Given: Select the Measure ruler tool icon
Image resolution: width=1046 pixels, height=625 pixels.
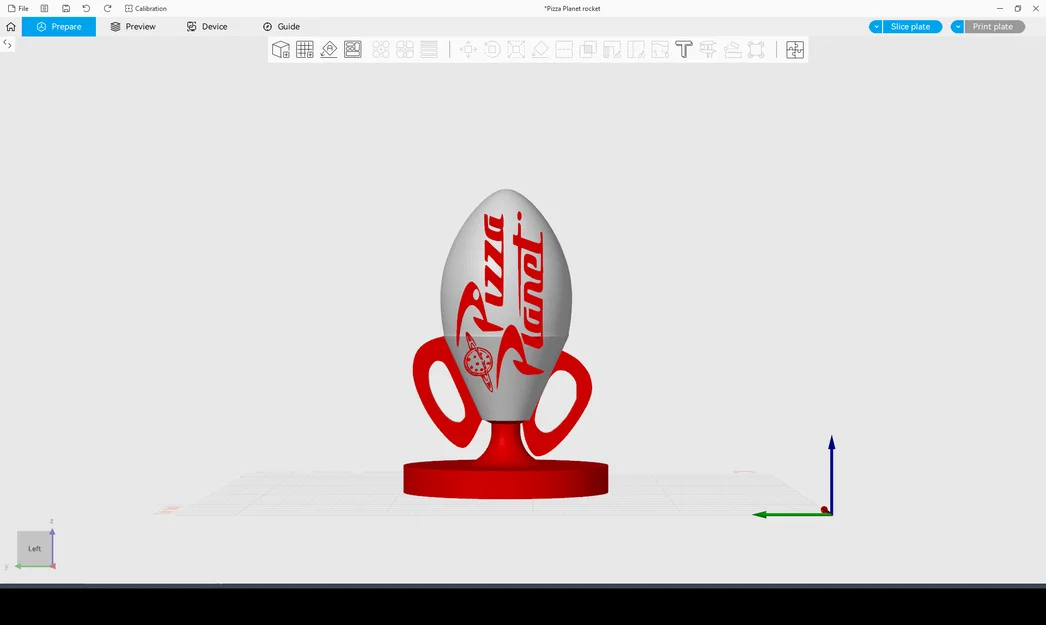Looking at the screenshot, I should click(732, 49).
